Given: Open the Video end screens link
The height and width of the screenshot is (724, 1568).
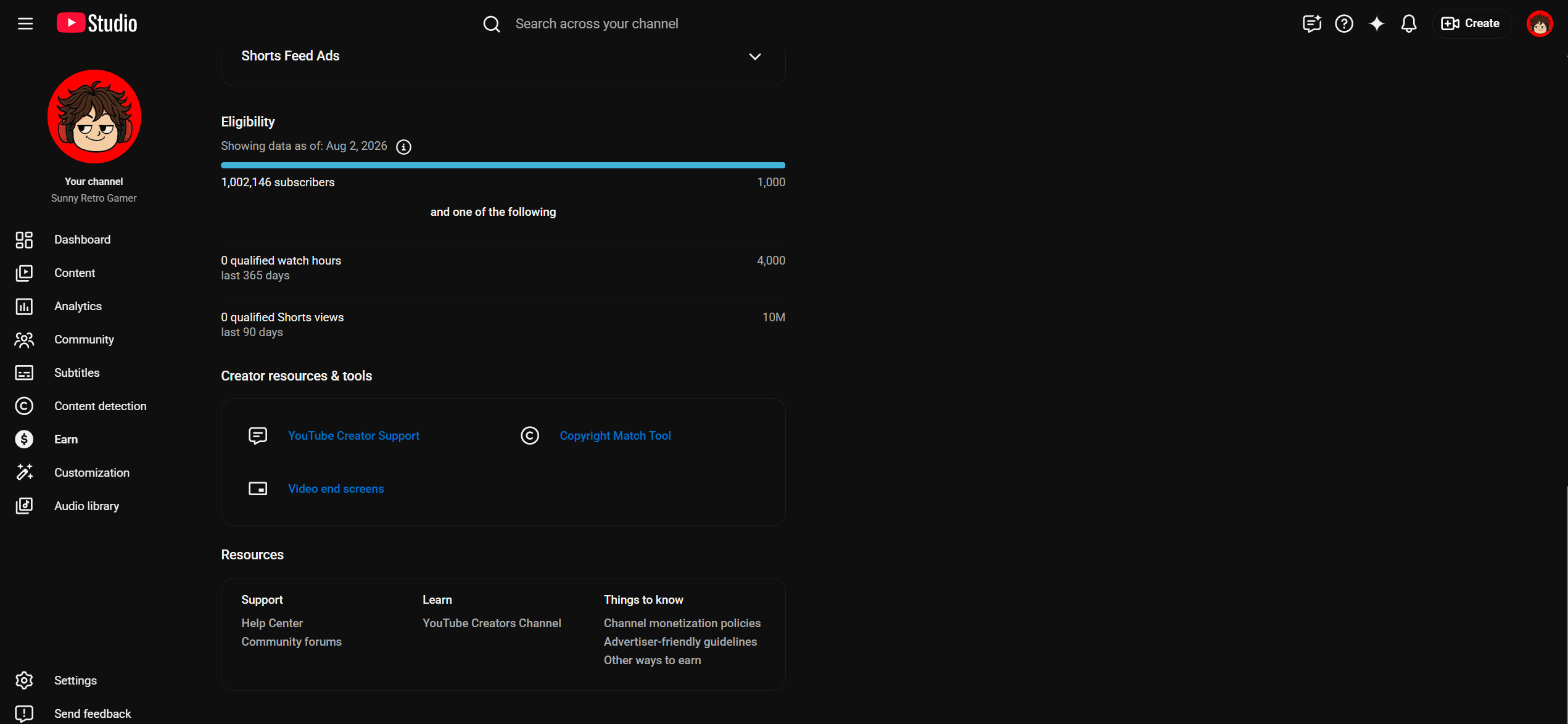Looking at the screenshot, I should click(336, 489).
